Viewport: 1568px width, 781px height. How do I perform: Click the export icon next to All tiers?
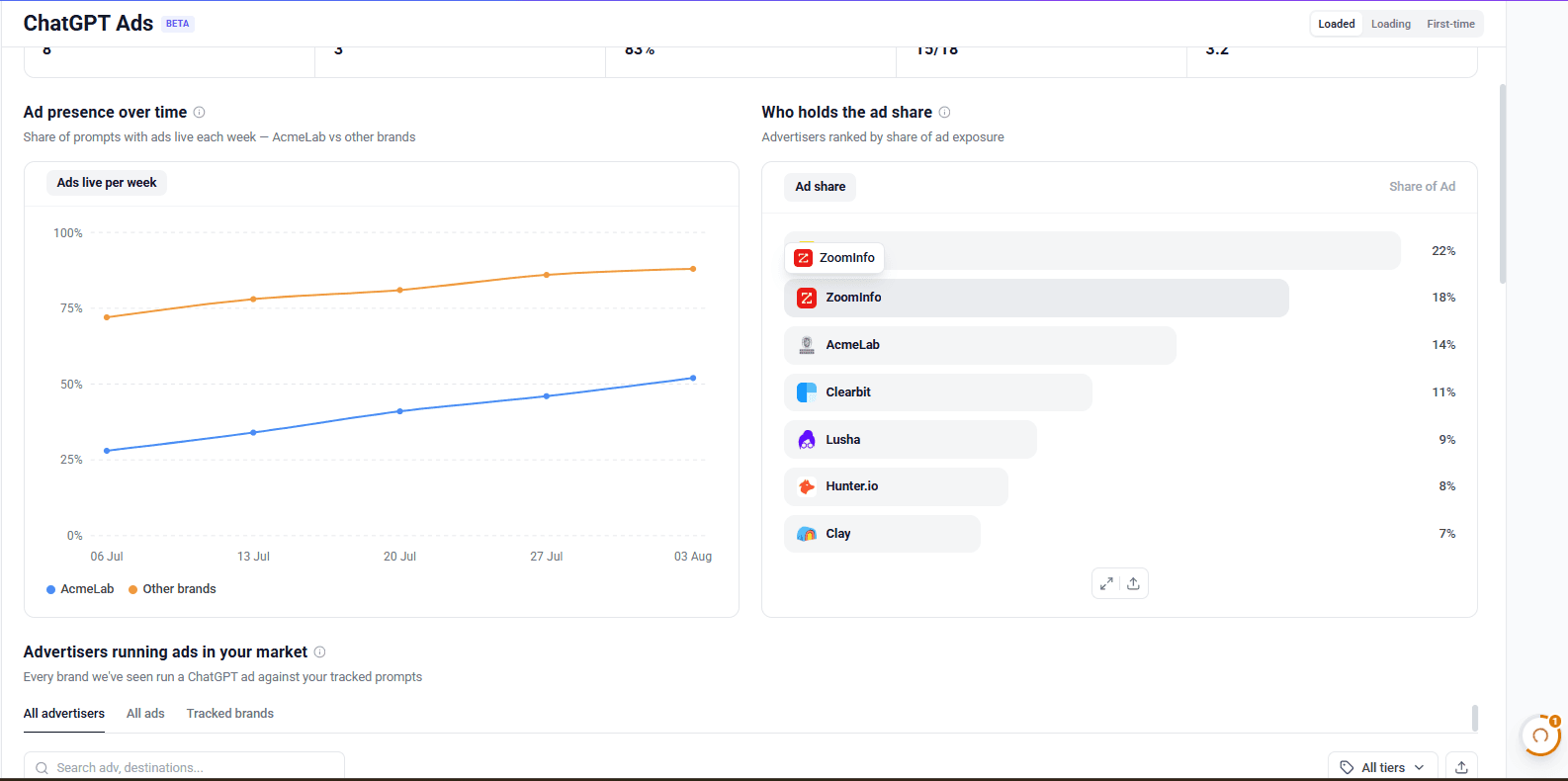point(1461,767)
